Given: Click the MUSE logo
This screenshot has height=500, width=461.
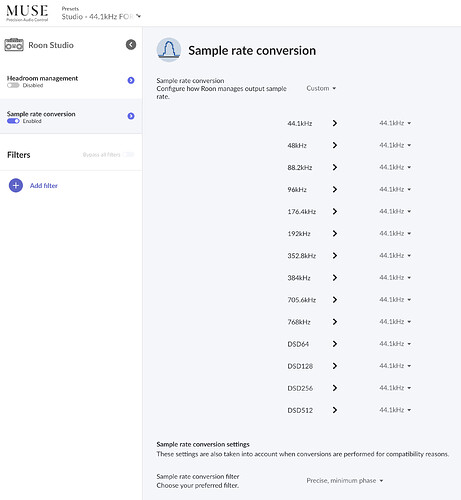Looking at the screenshot, I should pyautogui.click(x=27, y=13).
